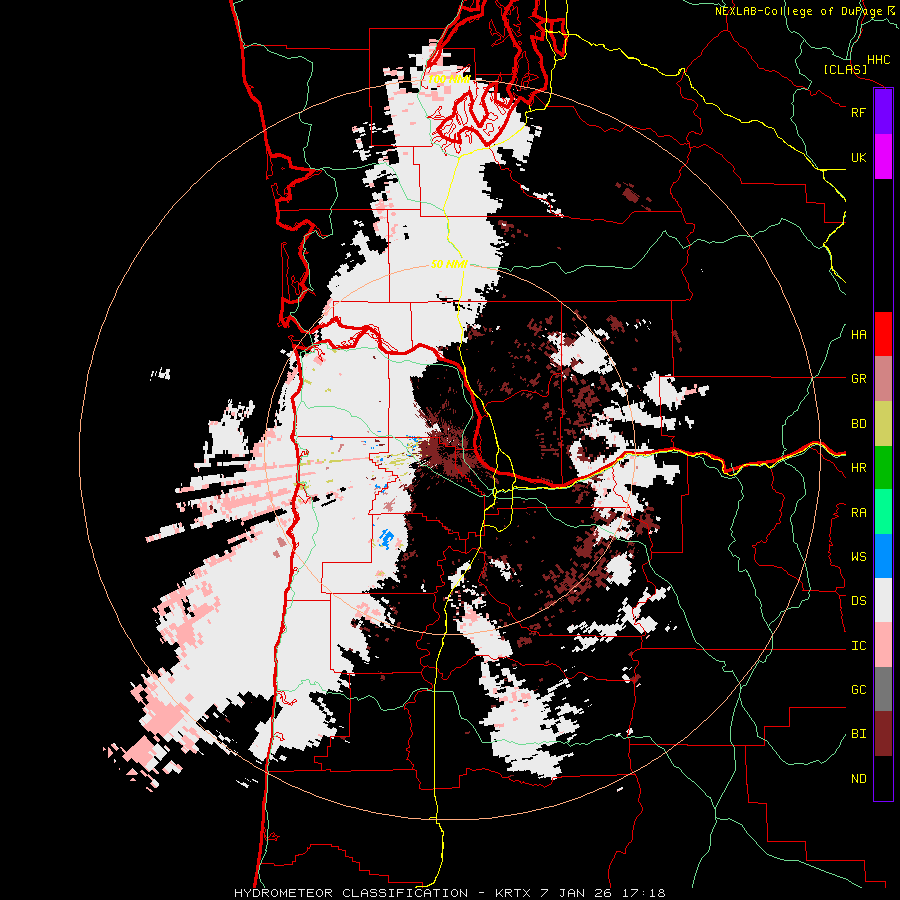Click the [CLAS] units label
This screenshot has width=900, height=900.
(845, 70)
